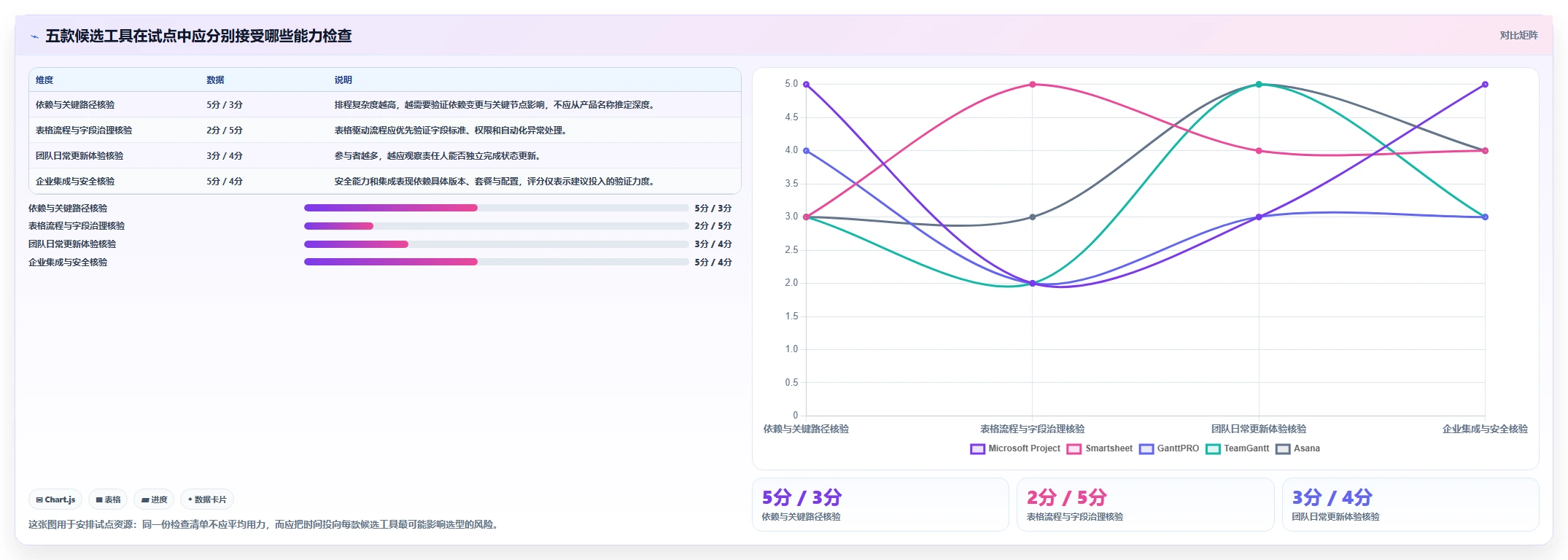This screenshot has width=1568, height=560.
Task: Select the 说明 column header
Action: (344, 80)
